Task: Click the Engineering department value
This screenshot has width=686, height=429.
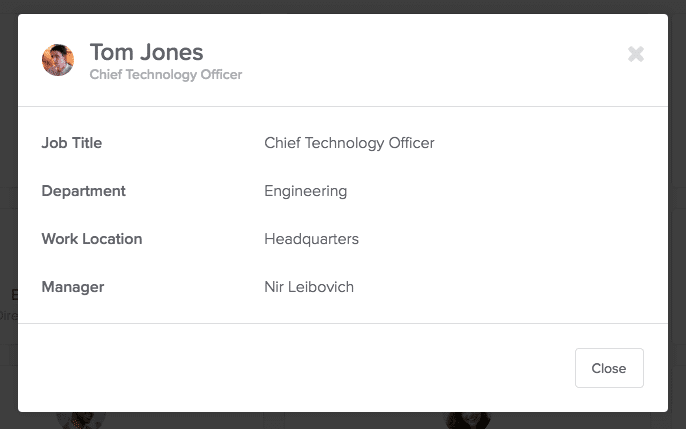Action: tap(306, 191)
